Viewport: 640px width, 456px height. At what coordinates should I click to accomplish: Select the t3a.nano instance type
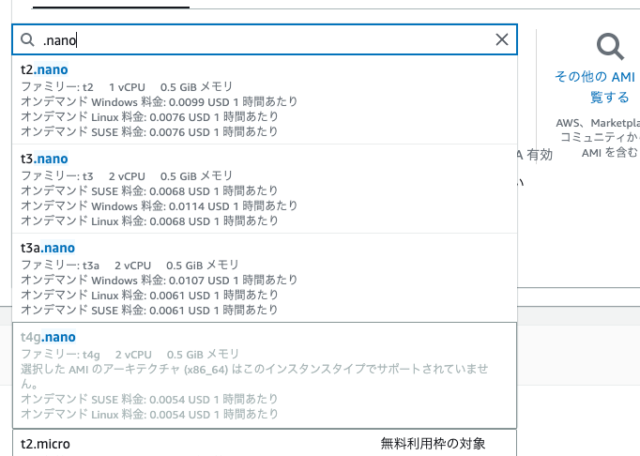point(264,278)
